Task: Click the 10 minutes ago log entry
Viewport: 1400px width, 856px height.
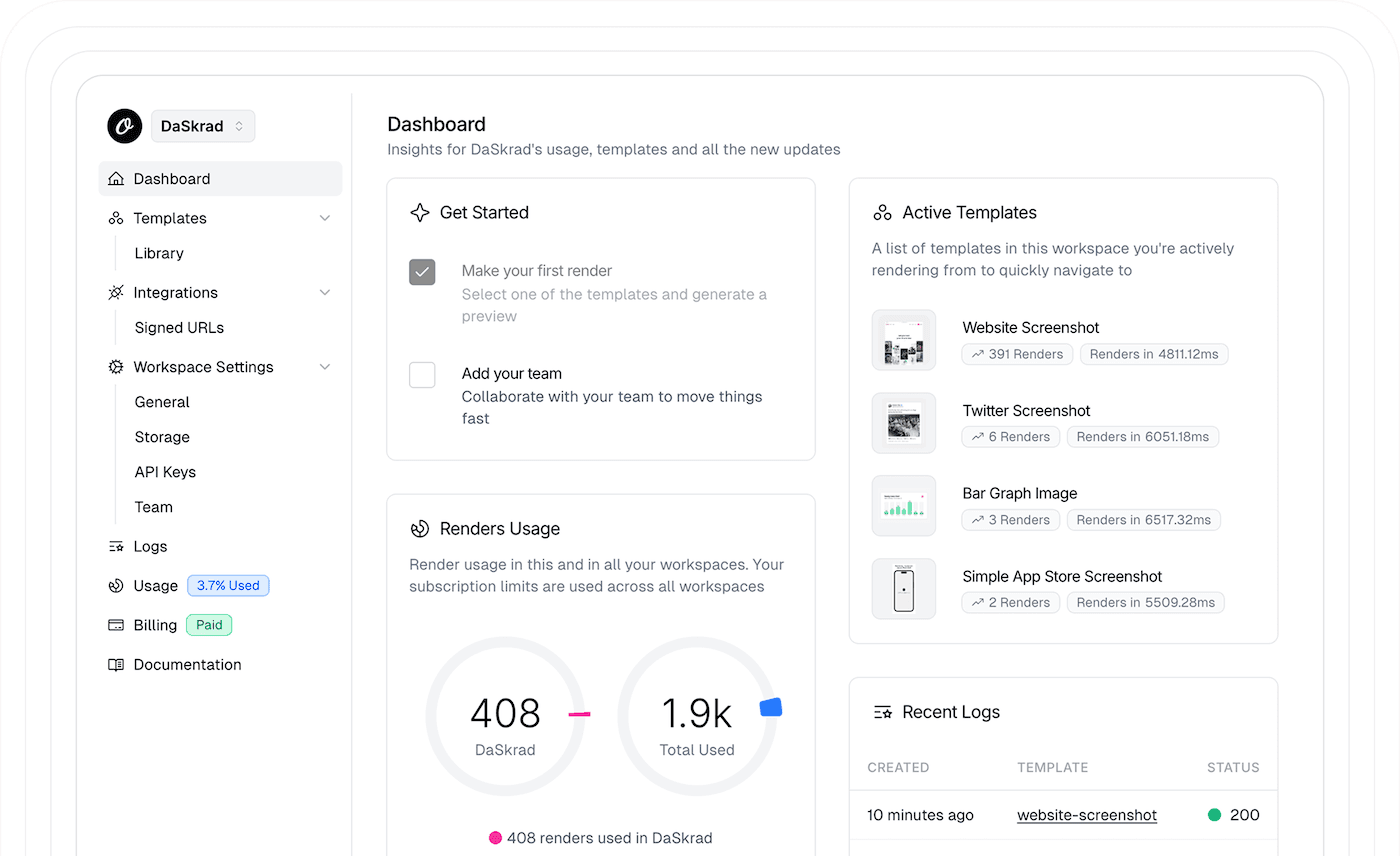Action: click(920, 815)
